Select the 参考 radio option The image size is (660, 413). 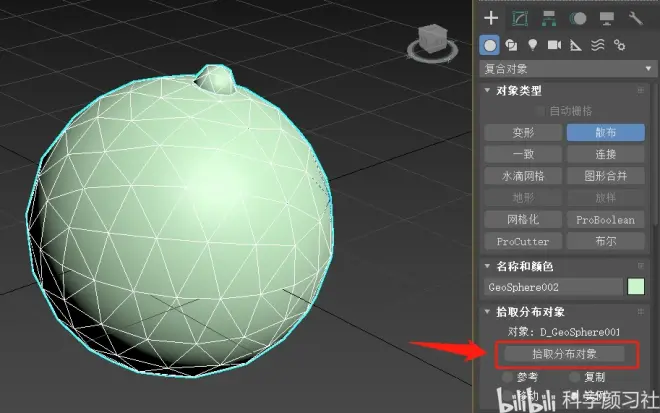pos(507,377)
